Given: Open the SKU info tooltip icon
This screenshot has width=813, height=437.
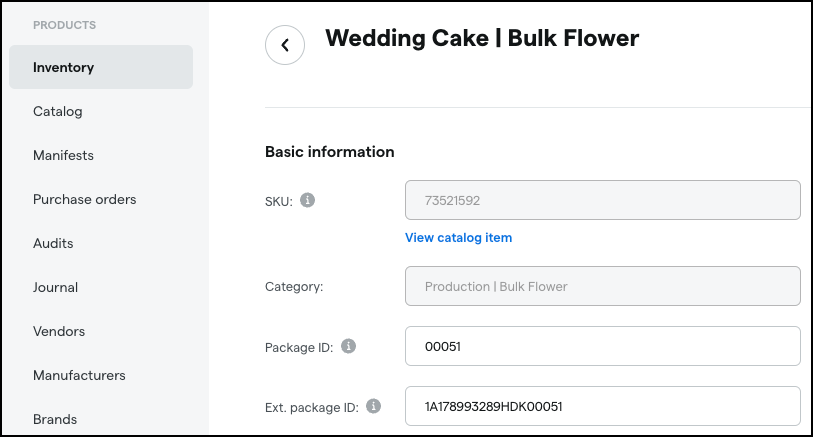Looking at the screenshot, I should 307,200.
